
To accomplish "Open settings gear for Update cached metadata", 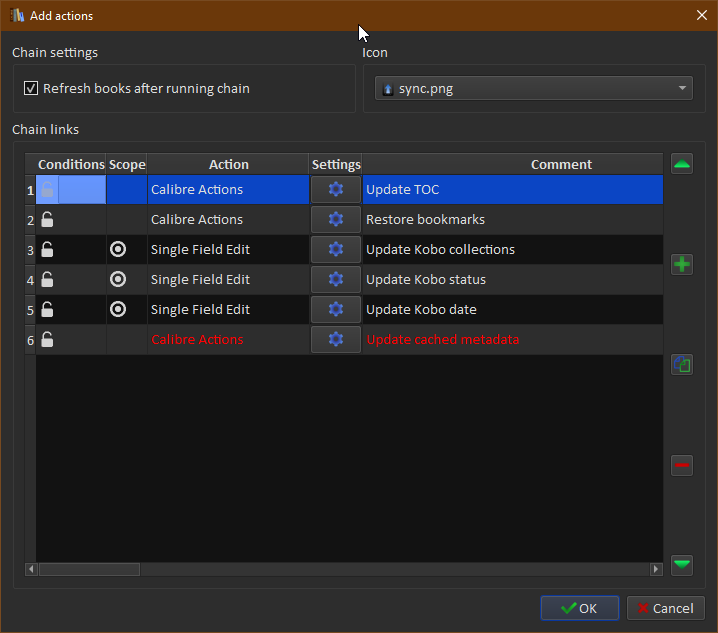I will [x=336, y=340].
